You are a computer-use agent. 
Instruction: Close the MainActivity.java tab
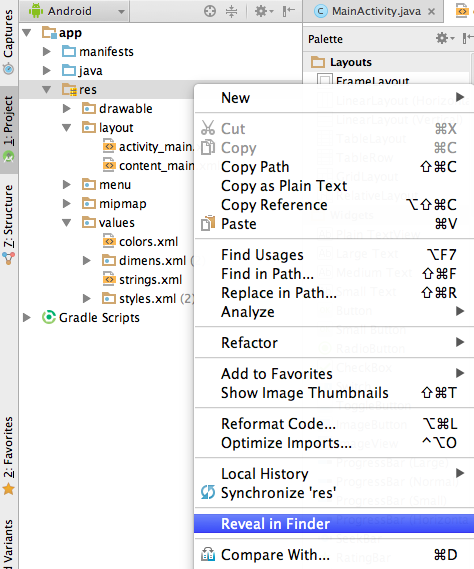[x=431, y=12]
